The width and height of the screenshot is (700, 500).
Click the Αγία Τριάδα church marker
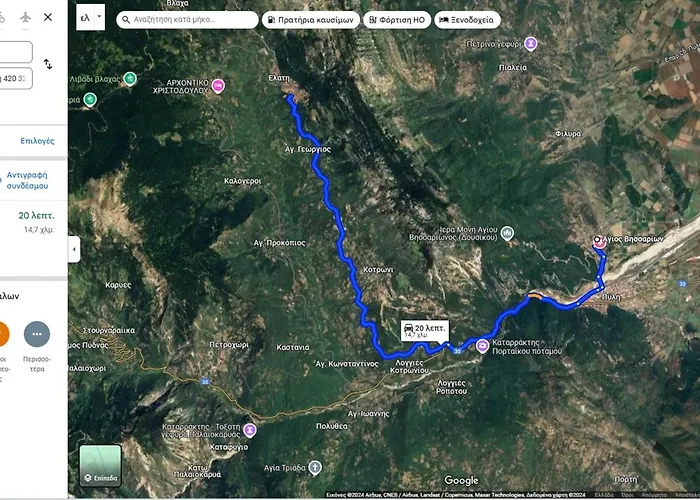tap(315, 467)
